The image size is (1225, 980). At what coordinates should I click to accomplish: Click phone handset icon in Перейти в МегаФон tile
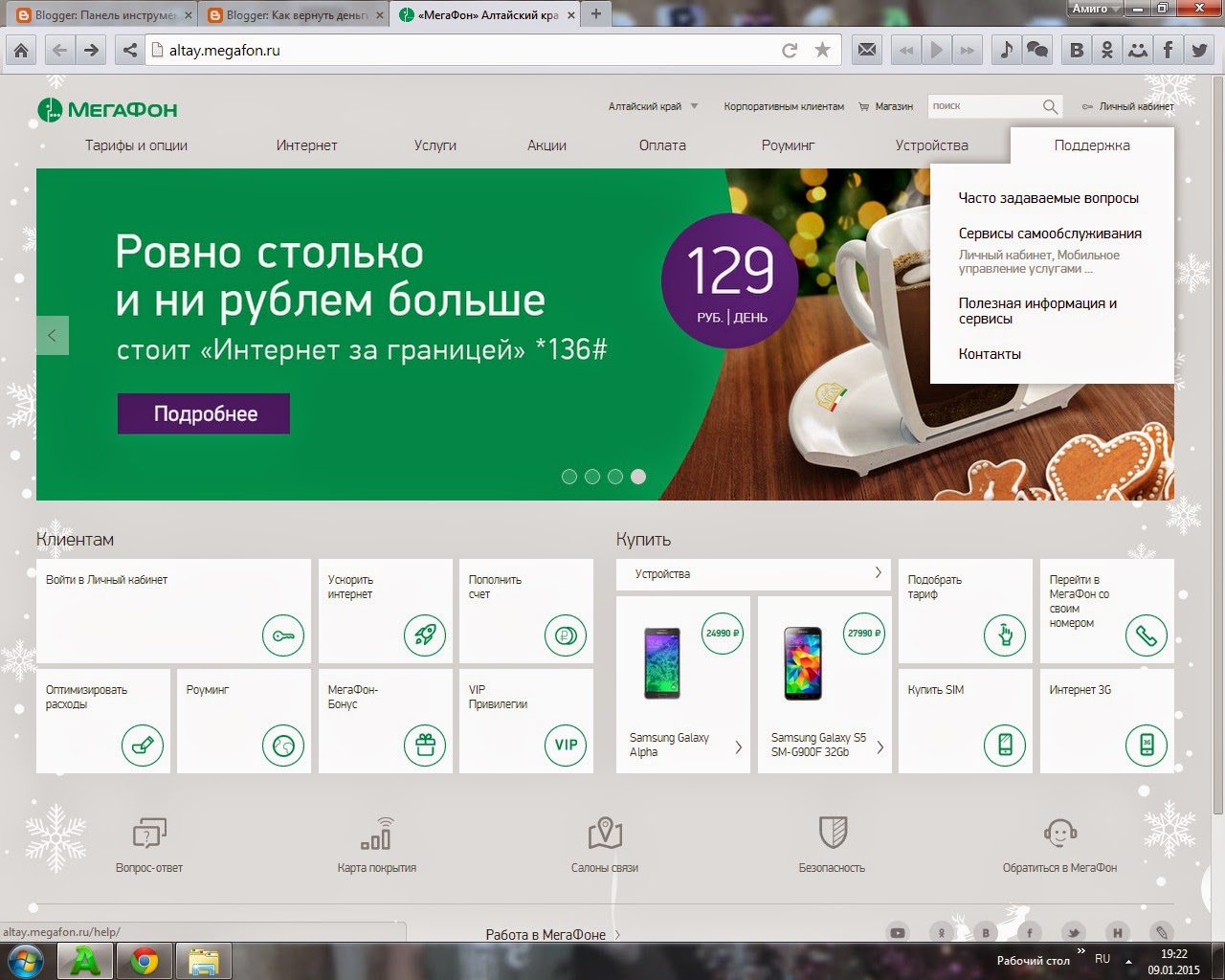click(x=1147, y=635)
